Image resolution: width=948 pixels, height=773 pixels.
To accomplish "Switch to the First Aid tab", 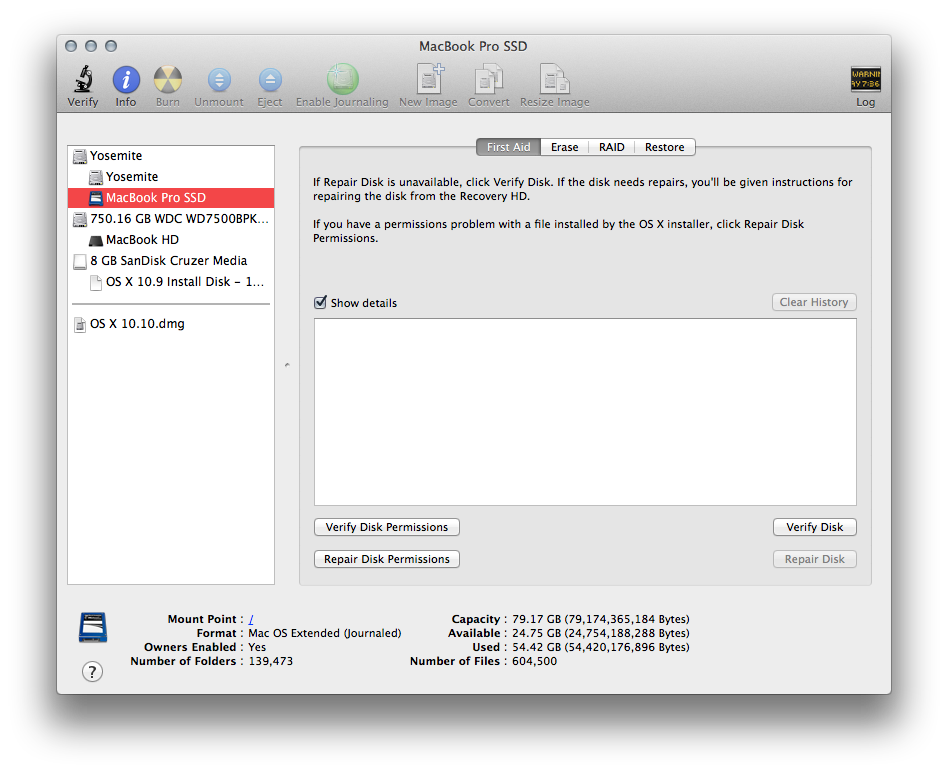I will pyautogui.click(x=508, y=147).
